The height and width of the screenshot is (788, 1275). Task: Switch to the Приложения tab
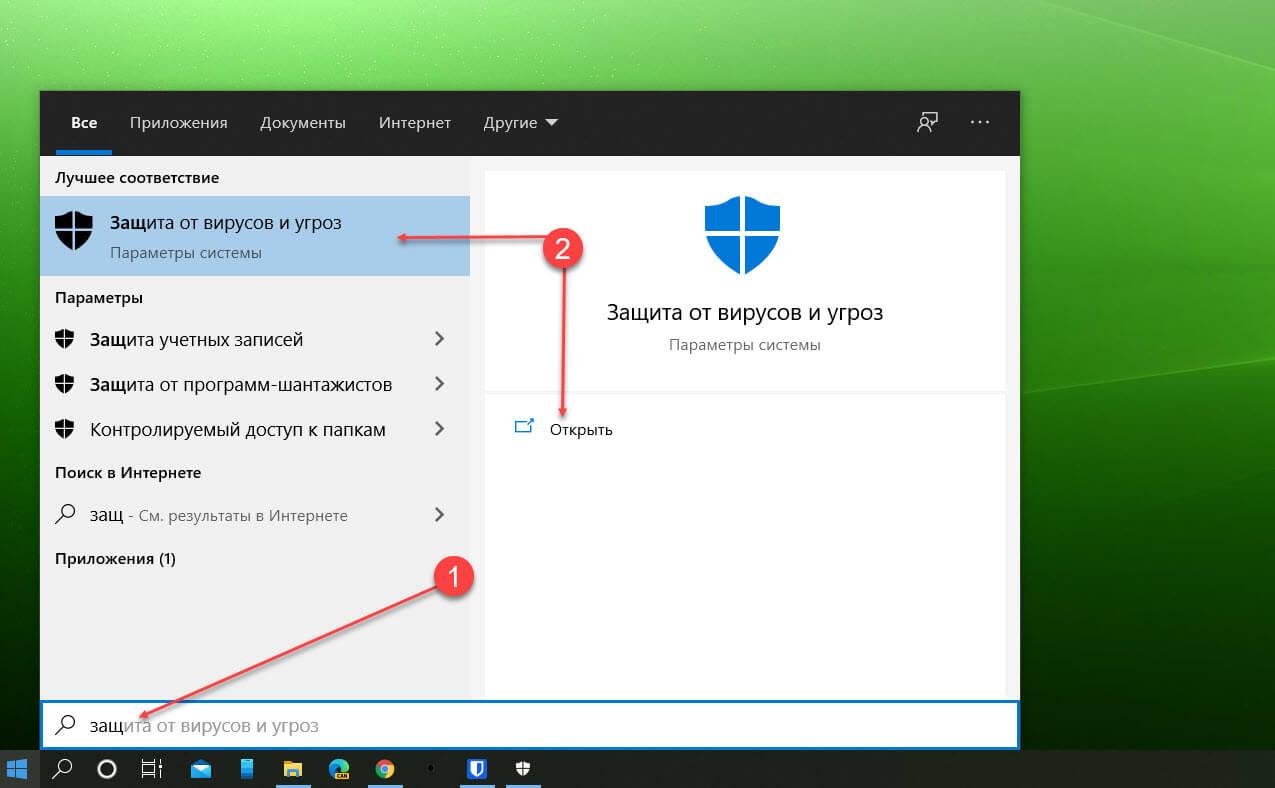click(x=179, y=123)
